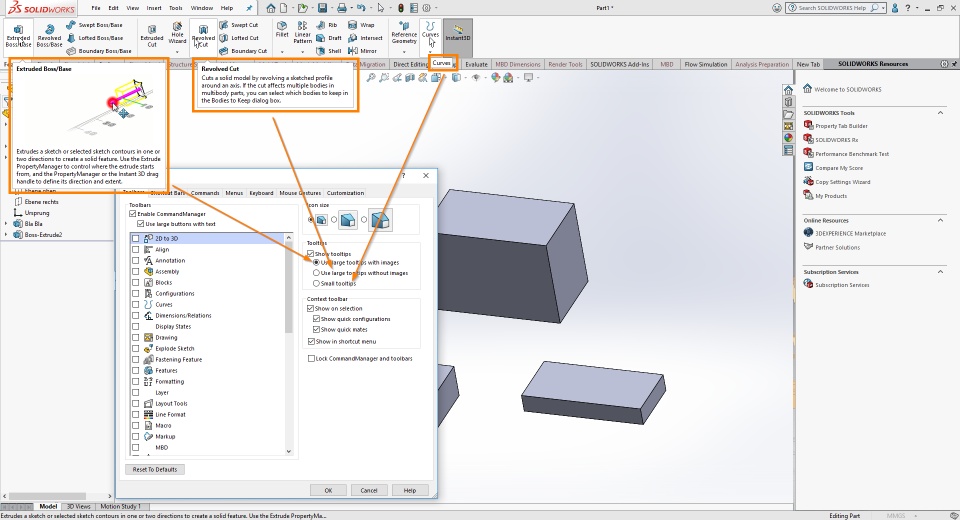Open the Hole Wizard dropdown arrow
Viewport: 960px width, 520px height.
coord(177,52)
